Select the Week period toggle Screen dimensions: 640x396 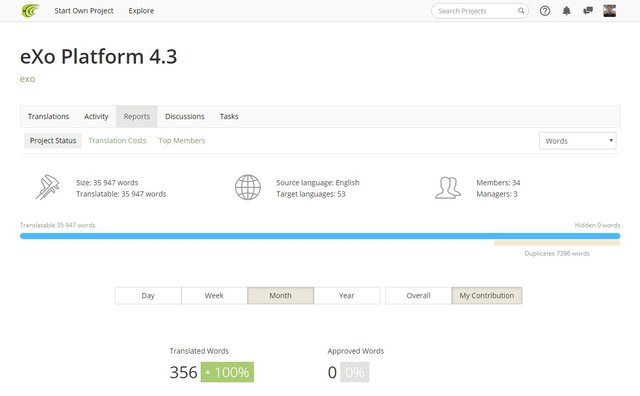coord(214,296)
